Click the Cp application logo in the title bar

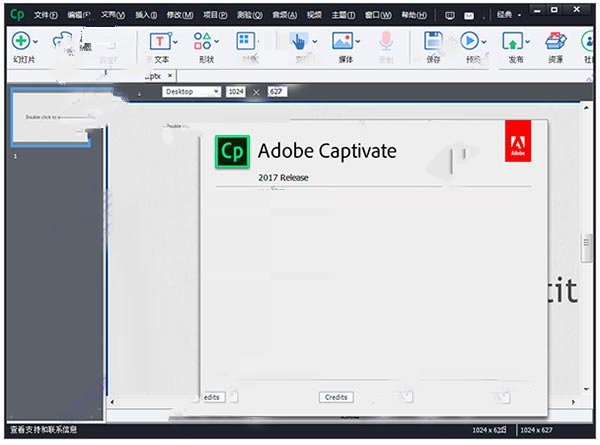(x=17, y=15)
